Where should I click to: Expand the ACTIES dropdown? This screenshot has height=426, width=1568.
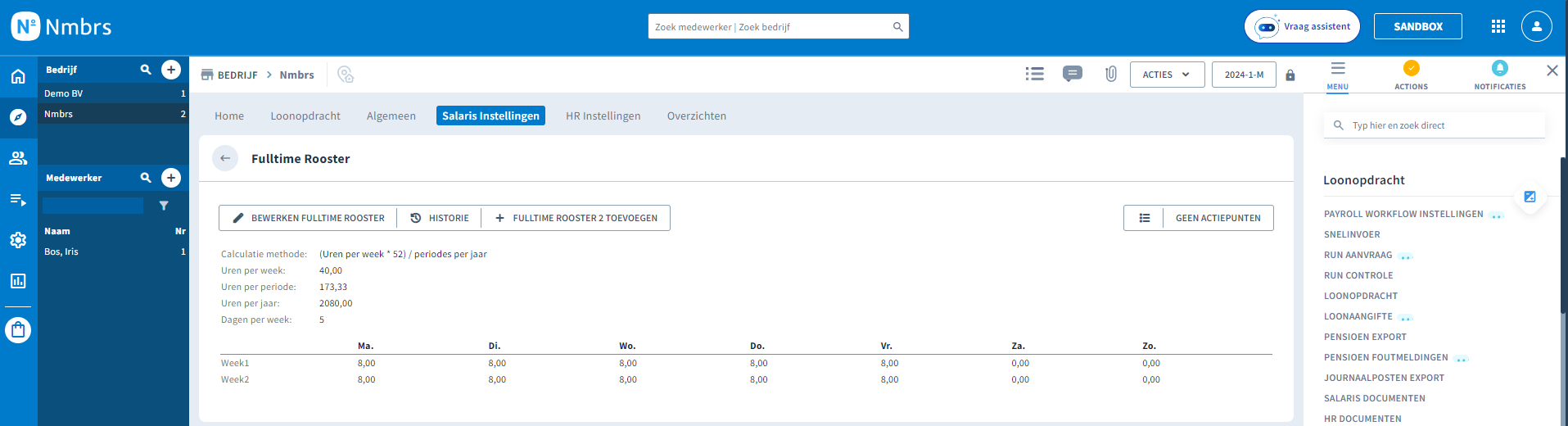pyautogui.click(x=1167, y=75)
